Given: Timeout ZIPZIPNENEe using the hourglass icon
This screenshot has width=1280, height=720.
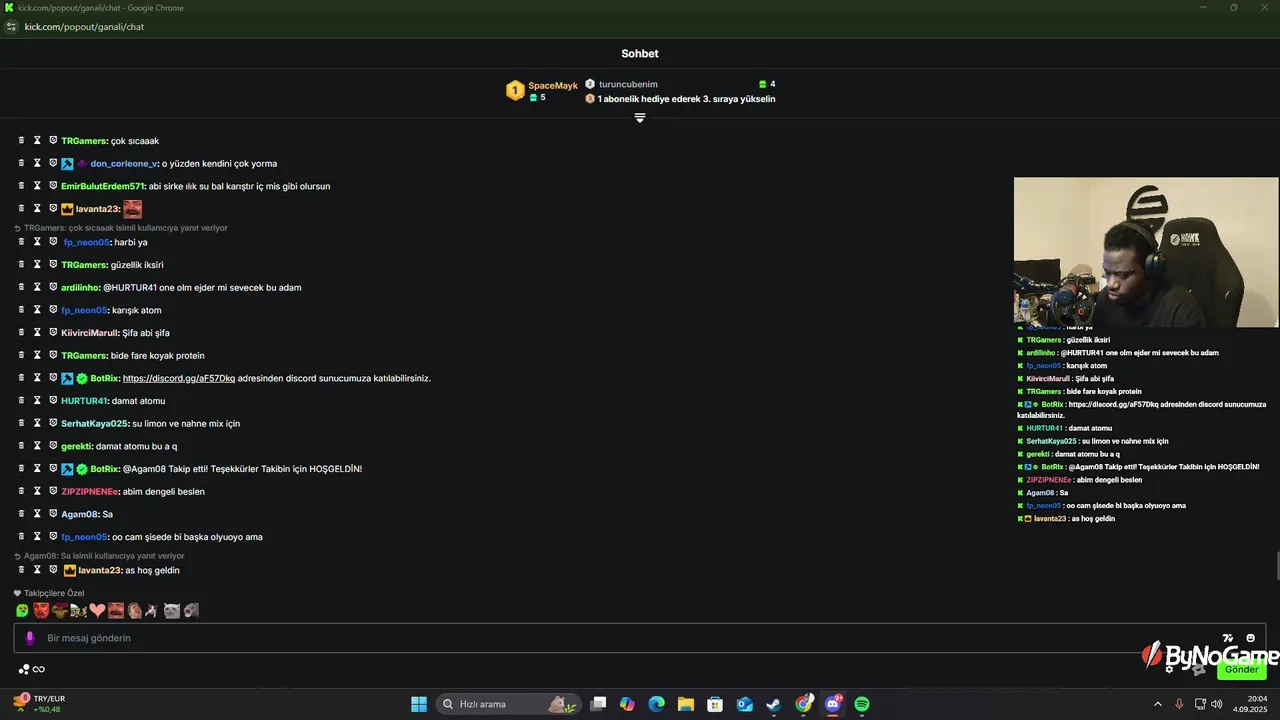Looking at the screenshot, I should pos(37,491).
